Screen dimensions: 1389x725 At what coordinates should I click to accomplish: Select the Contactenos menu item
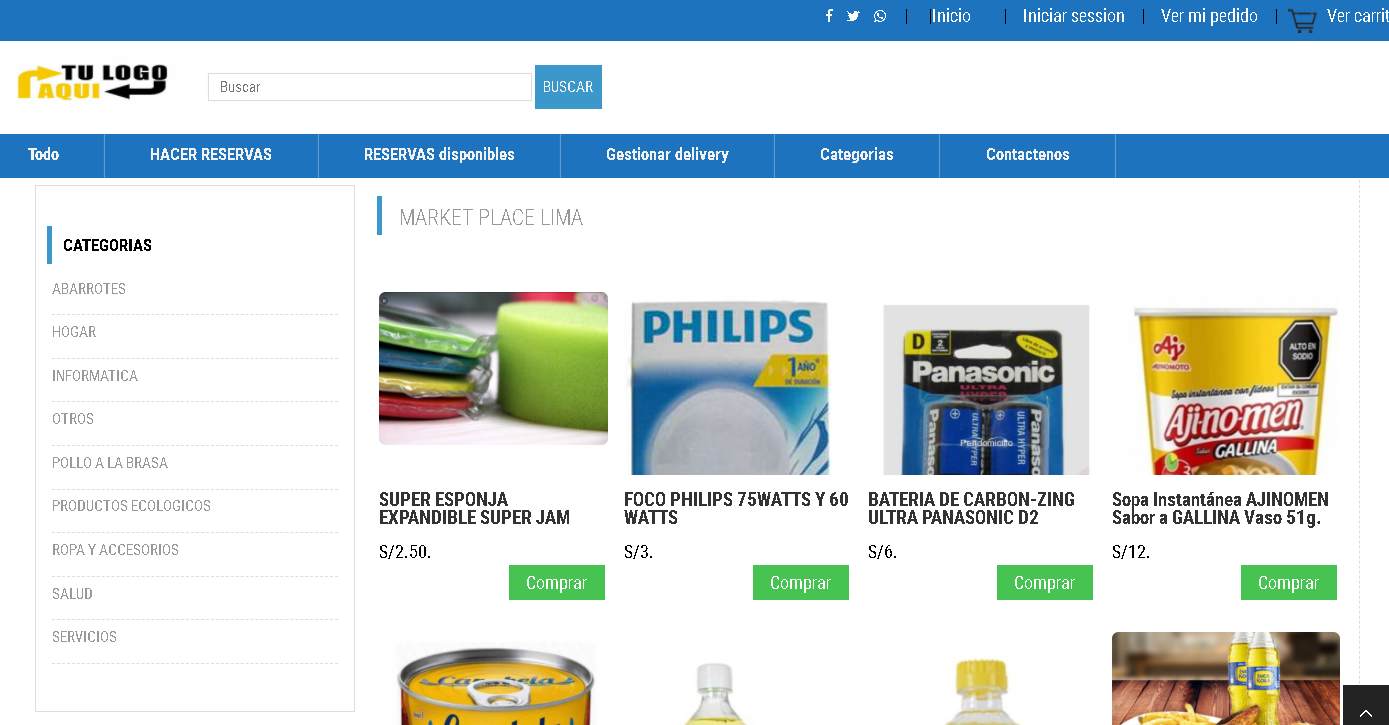click(x=1027, y=155)
